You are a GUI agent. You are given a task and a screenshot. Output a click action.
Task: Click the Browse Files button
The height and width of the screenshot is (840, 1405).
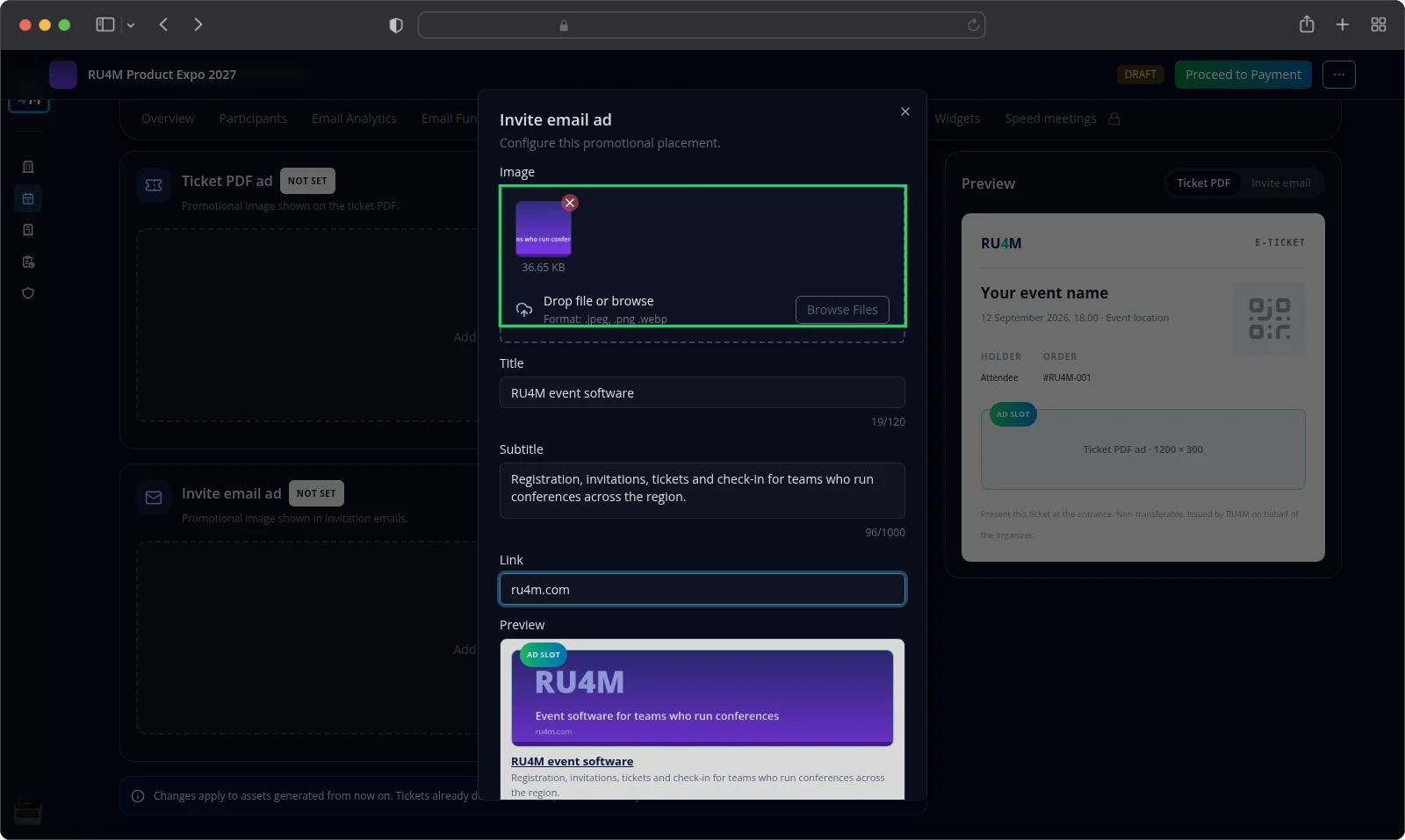coord(842,310)
